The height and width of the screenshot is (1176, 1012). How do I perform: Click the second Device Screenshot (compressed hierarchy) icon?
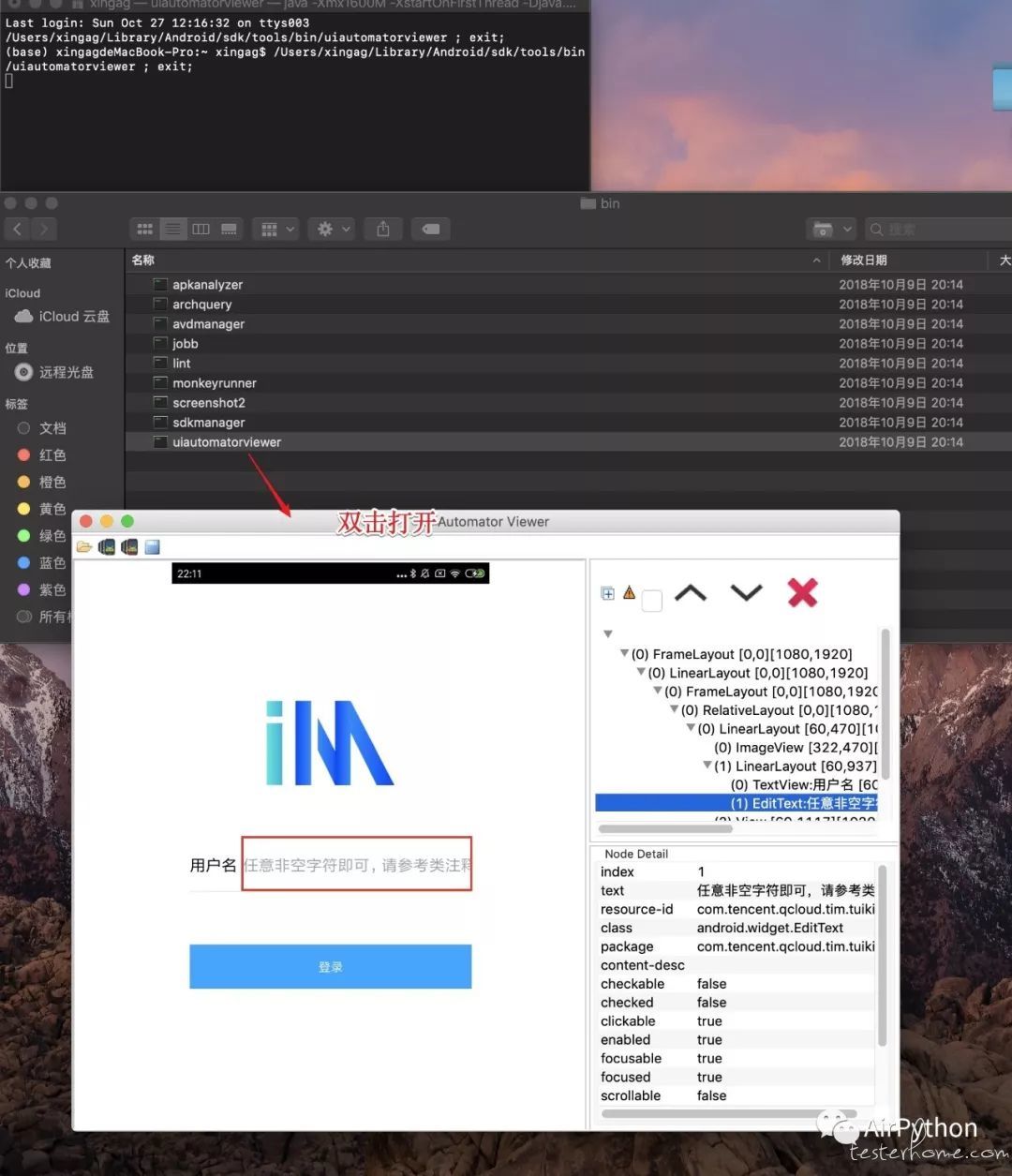tap(129, 547)
